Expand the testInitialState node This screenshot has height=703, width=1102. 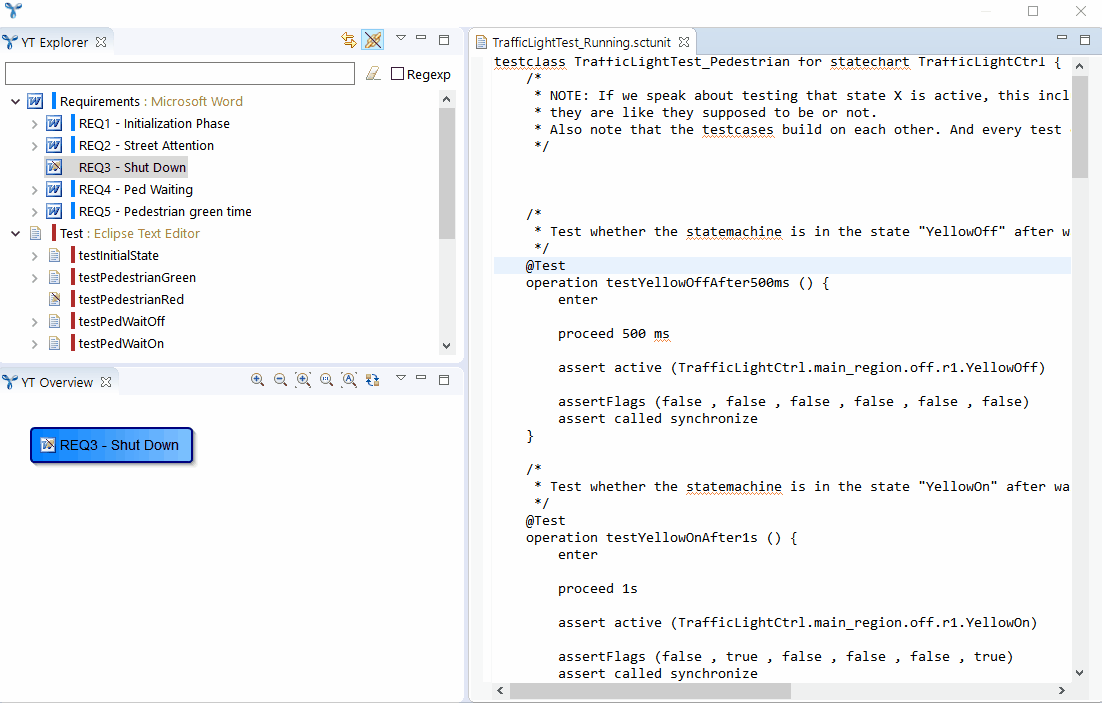click(x=34, y=257)
